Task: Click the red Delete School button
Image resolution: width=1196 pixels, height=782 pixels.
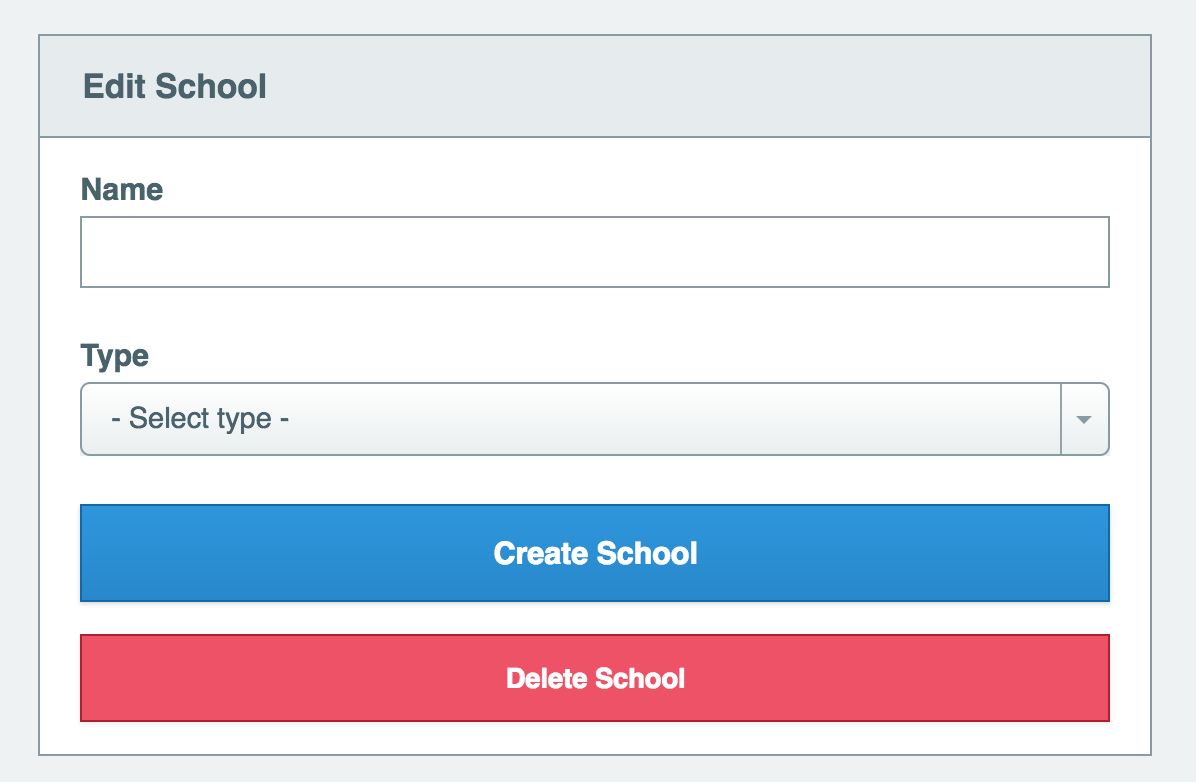Action: pyautogui.click(x=595, y=678)
